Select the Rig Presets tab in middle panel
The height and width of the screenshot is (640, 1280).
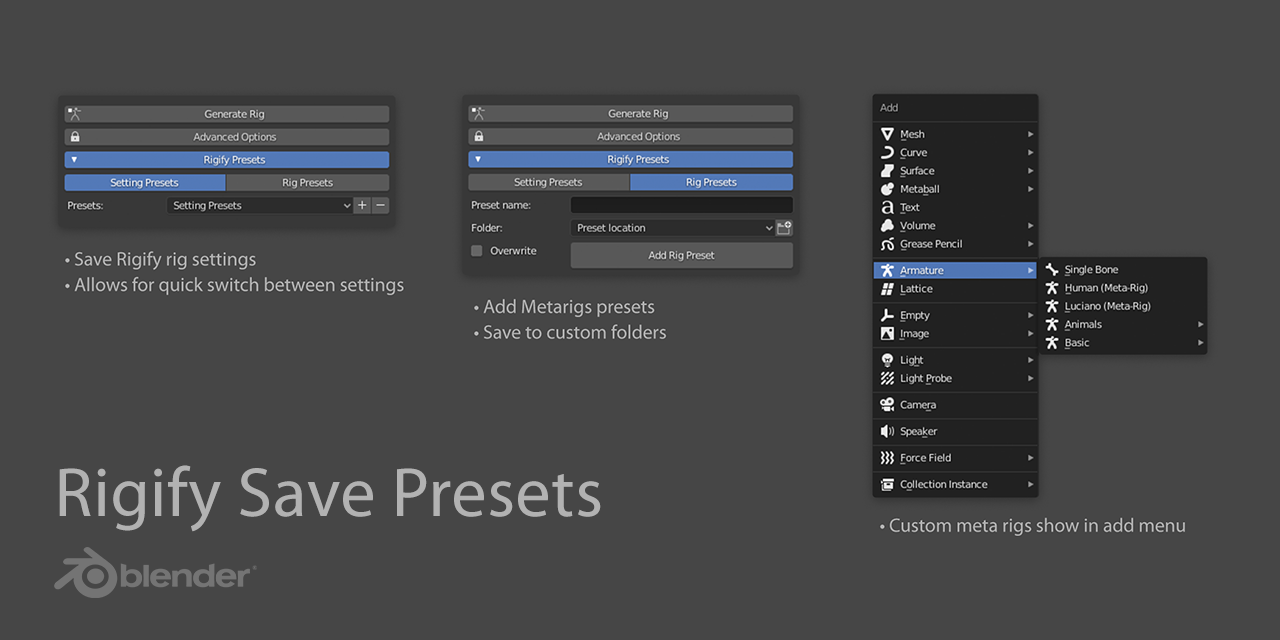(712, 182)
